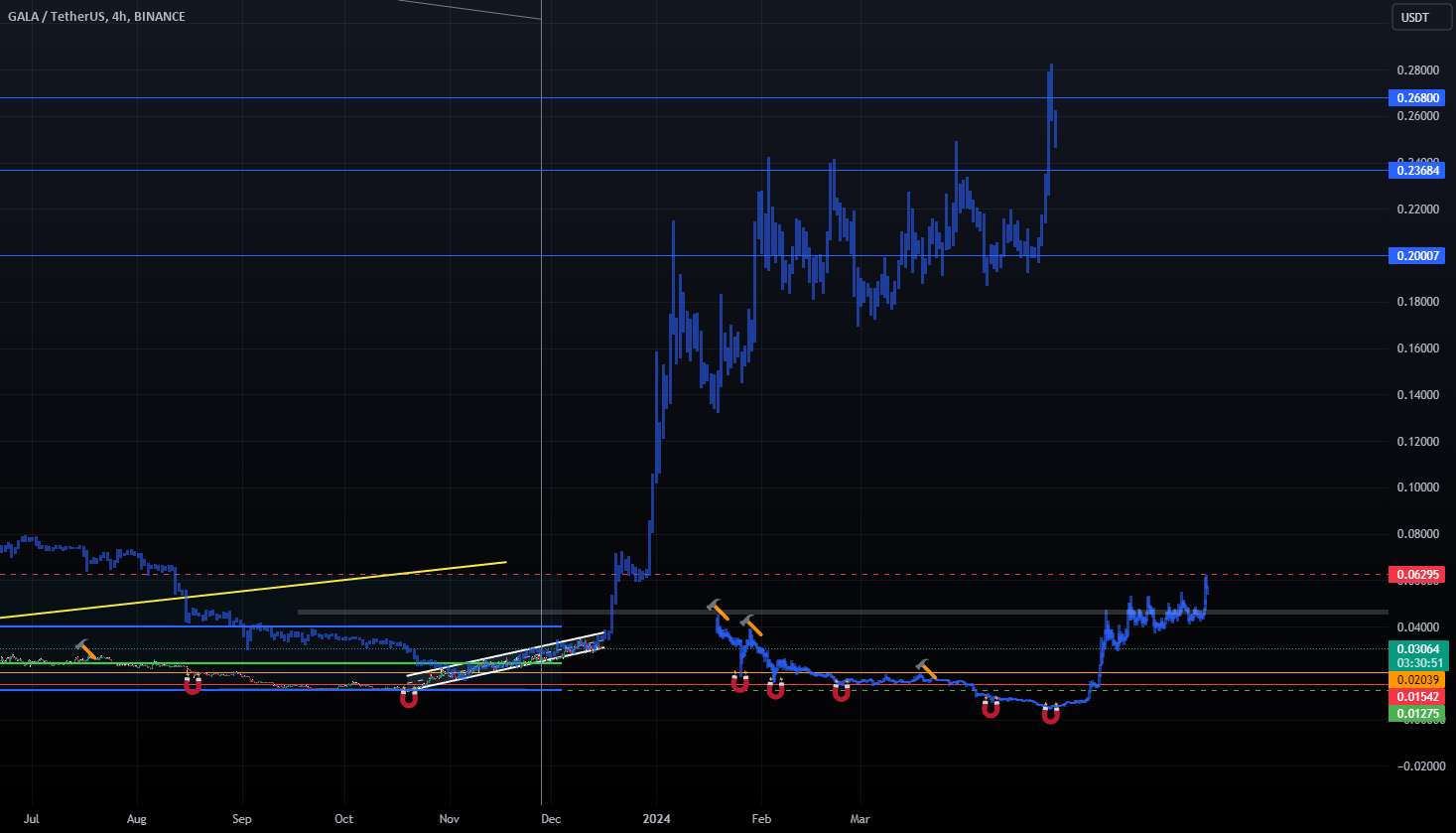Click the 0.16000 price axis tick
1456x833 pixels.
coord(1417,348)
